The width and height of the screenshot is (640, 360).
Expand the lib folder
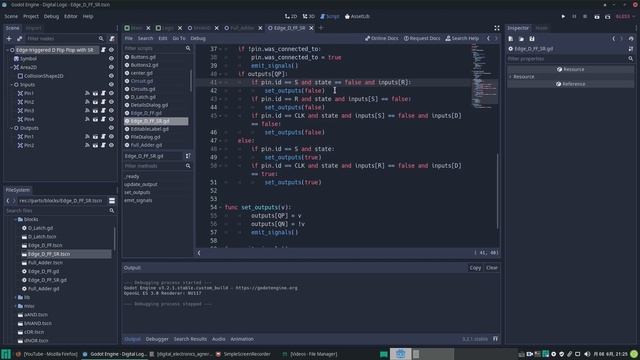(x=16, y=298)
